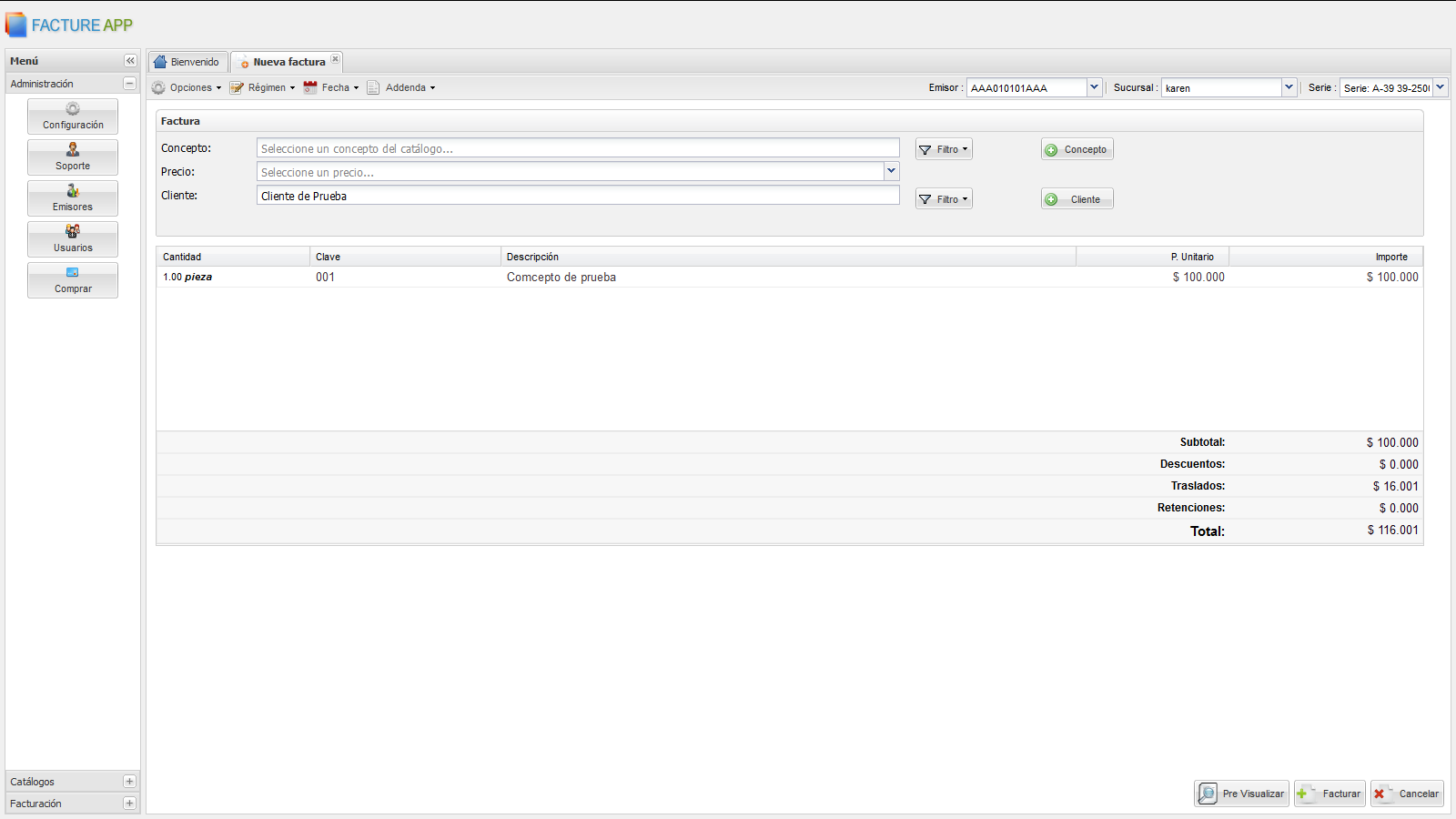Switch to the Bienvenido tab
The height and width of the screenshot is (819, 1456).
coord(187,62)
